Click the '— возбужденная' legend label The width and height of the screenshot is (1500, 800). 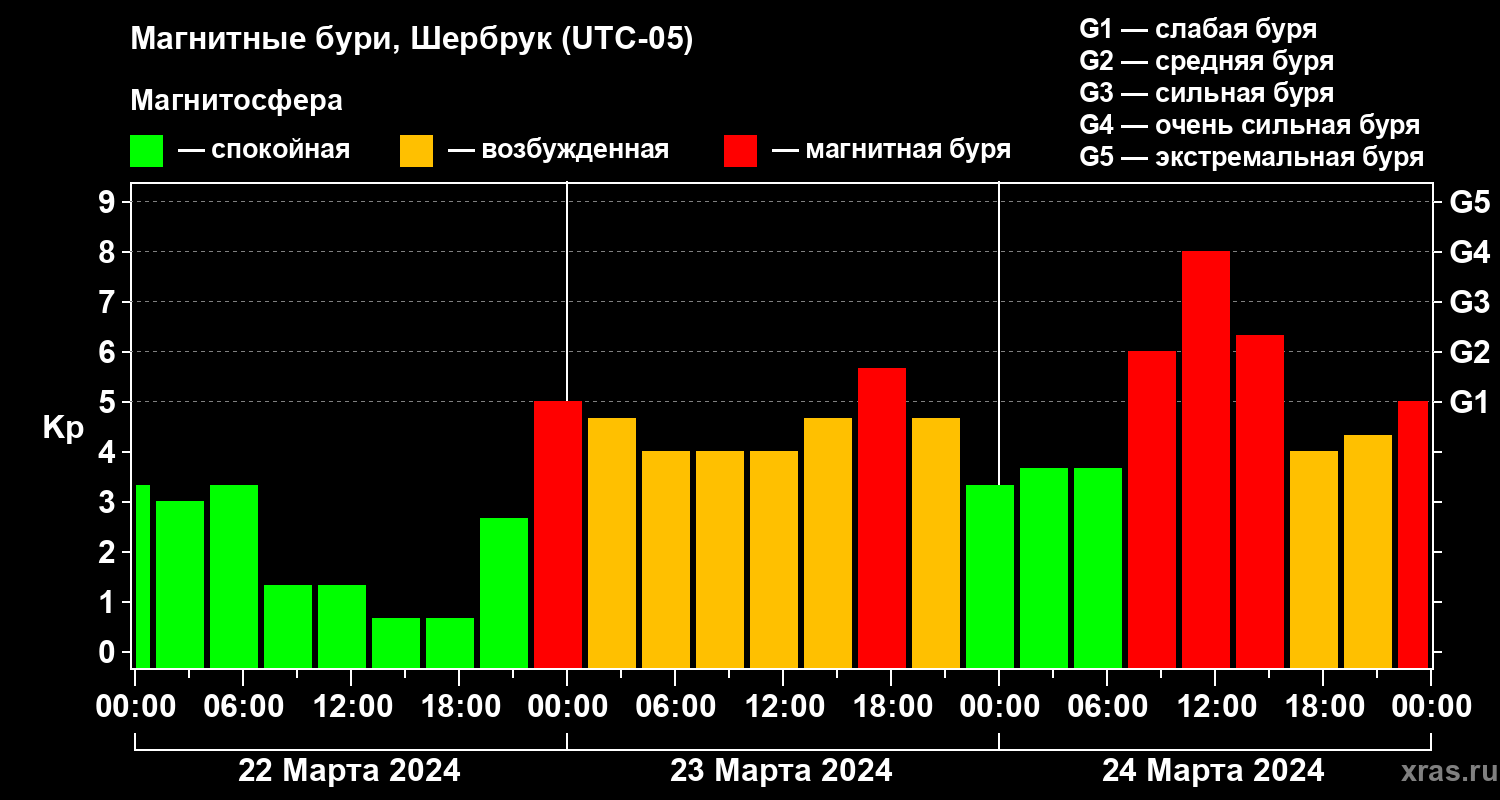(558, 151)
